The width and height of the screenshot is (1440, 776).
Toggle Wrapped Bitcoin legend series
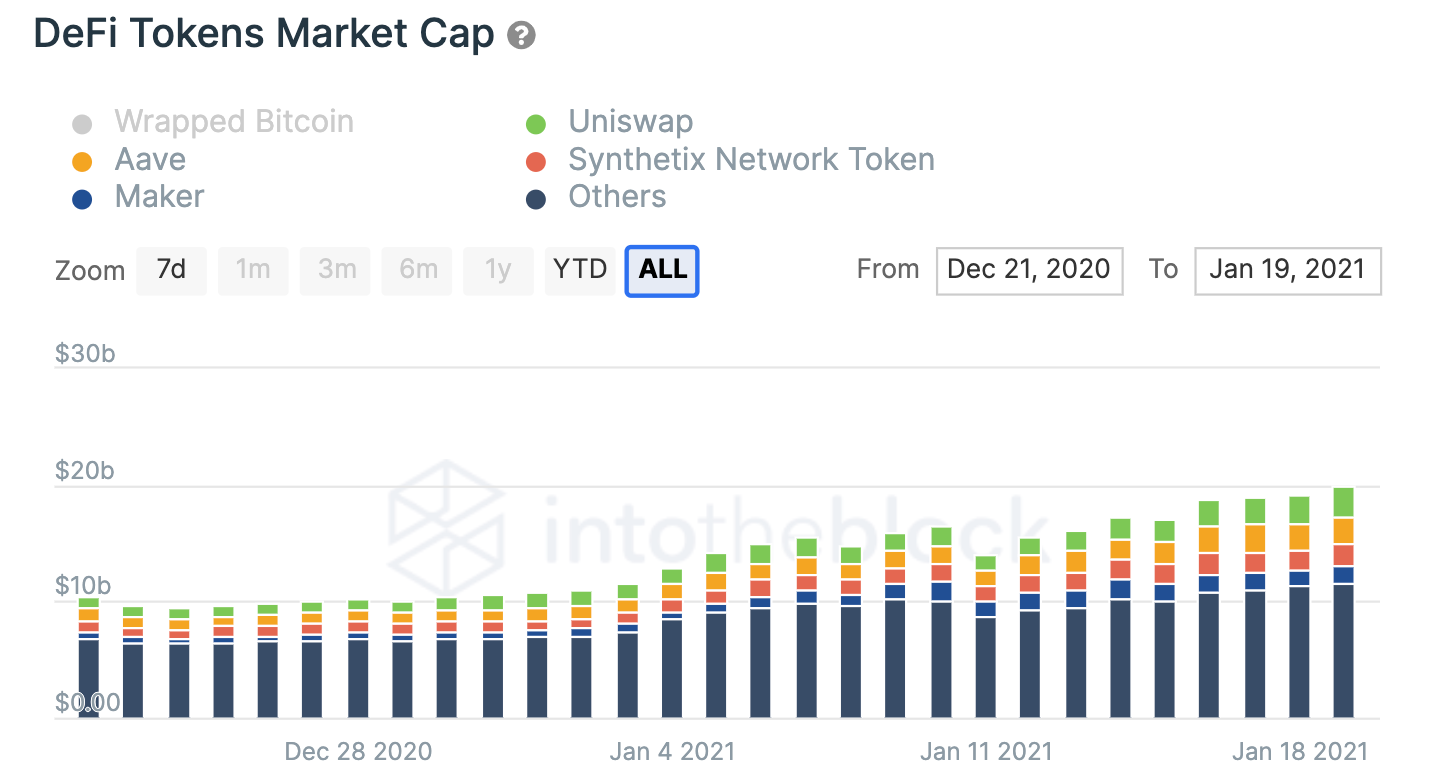212,122
